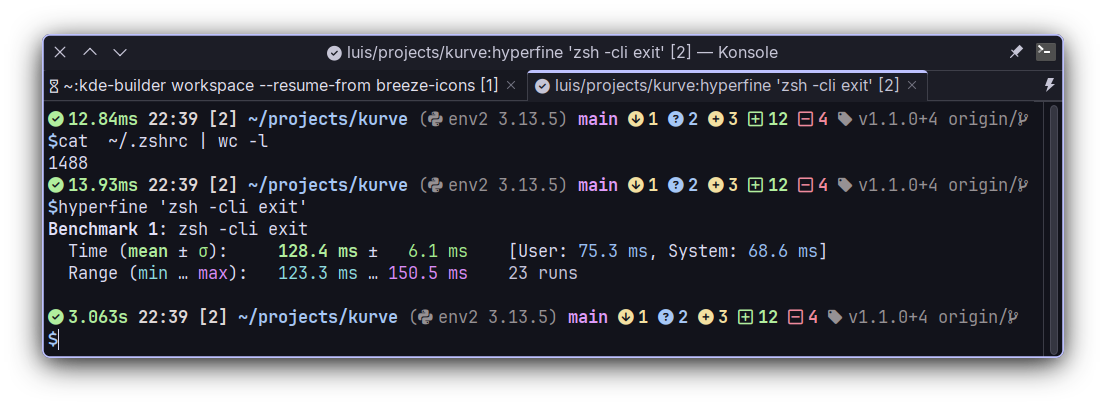Click the hourglass icon on kde-builder tab
The image size is (1106, 408).
coord(54,86)
